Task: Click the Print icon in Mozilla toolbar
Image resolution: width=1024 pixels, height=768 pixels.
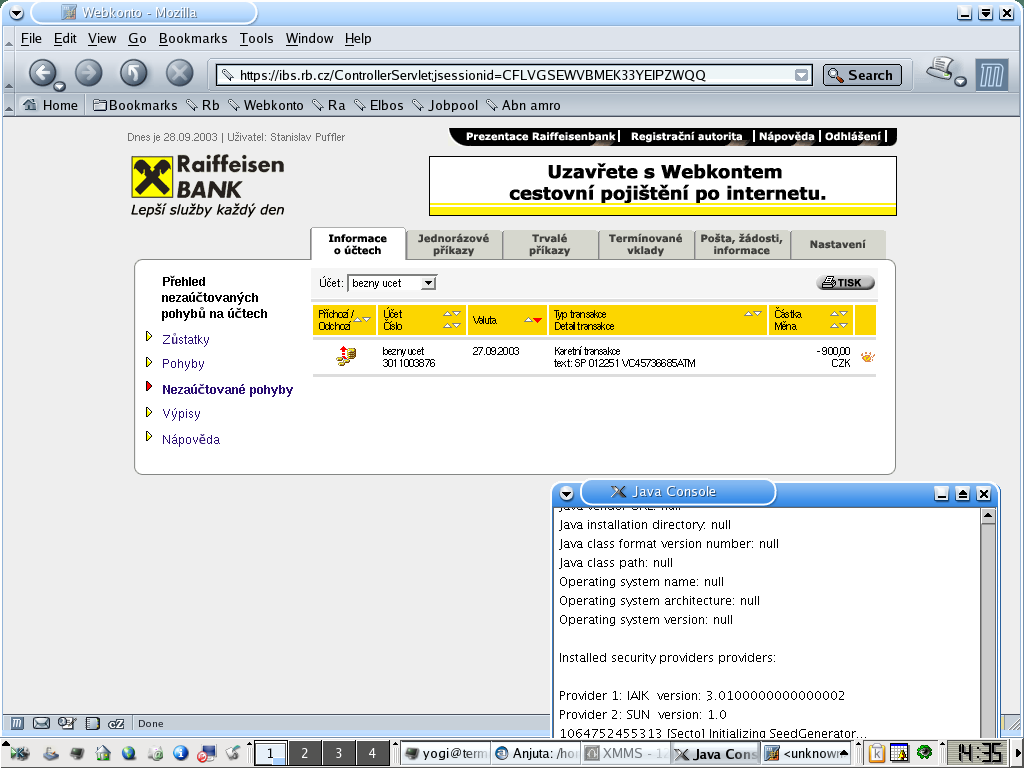Action: [941, 69]
